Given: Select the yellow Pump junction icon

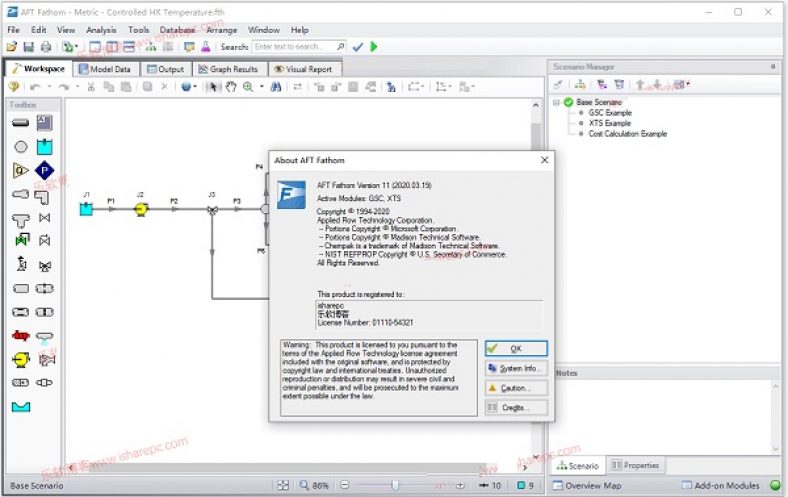Looking at the screenshot, I should [21, 359].
